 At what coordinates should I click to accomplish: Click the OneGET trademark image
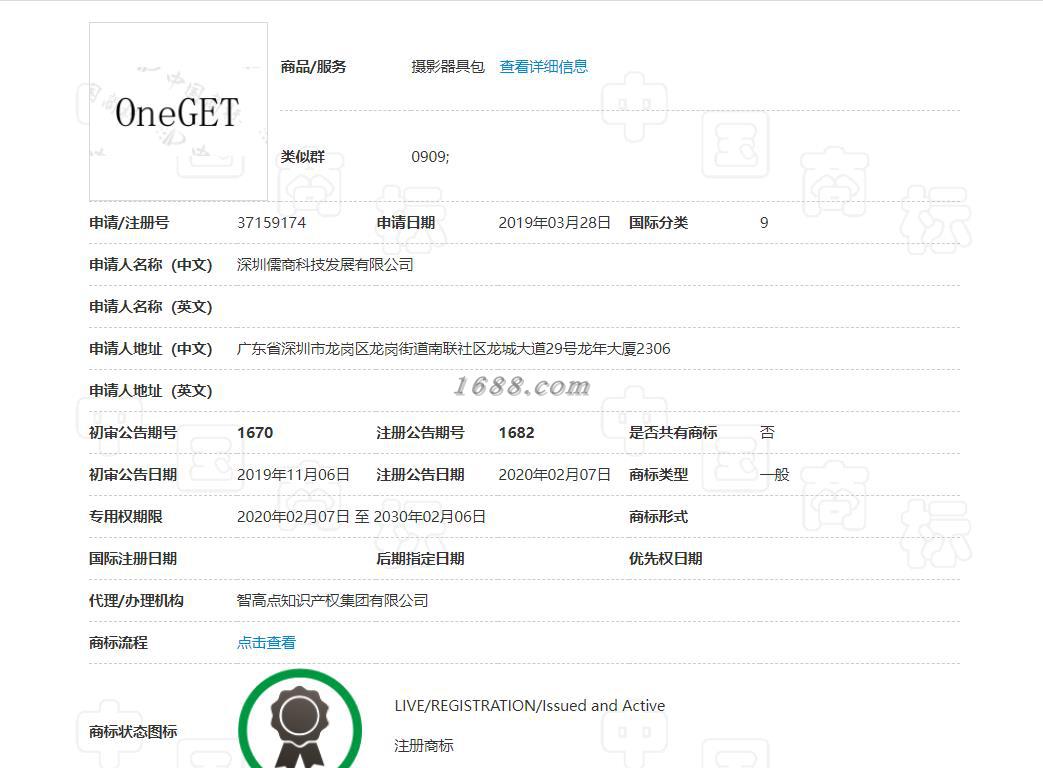point(178,112)
